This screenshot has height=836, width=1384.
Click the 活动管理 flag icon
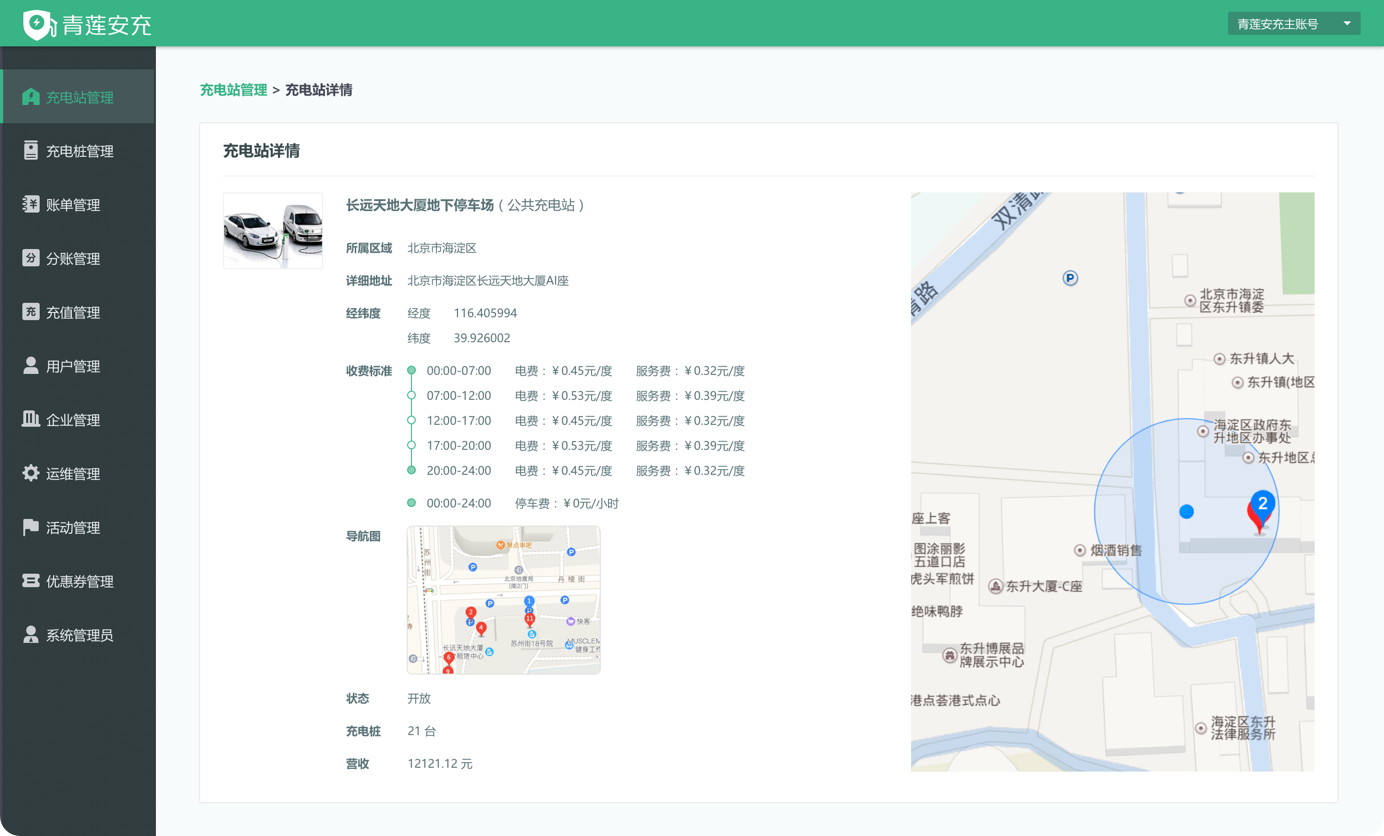click(x=31, y=527)
